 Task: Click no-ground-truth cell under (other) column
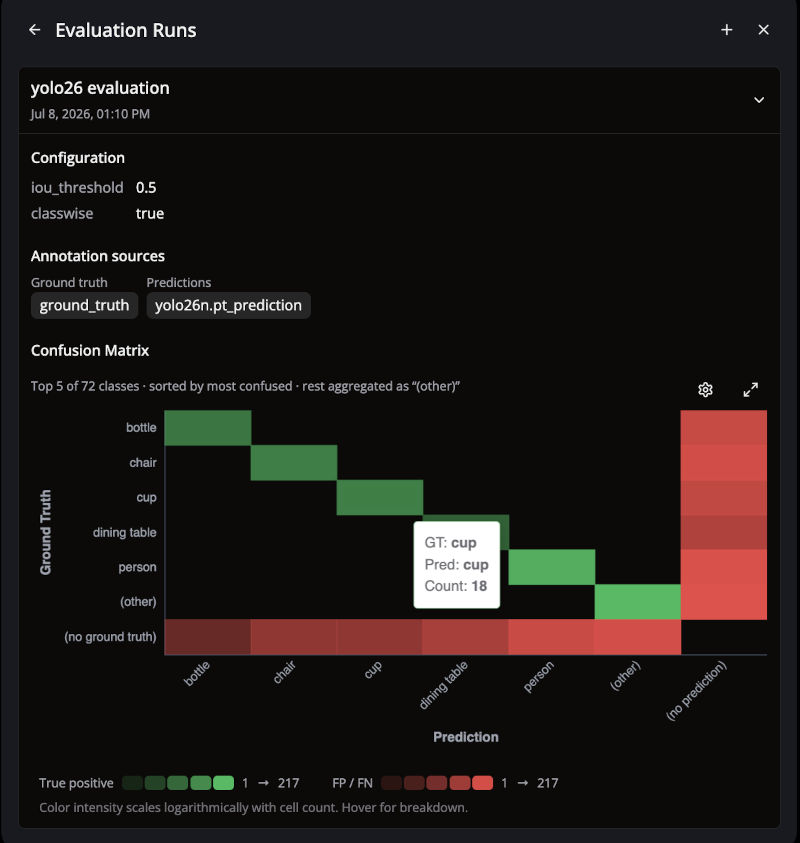point(638,637)
